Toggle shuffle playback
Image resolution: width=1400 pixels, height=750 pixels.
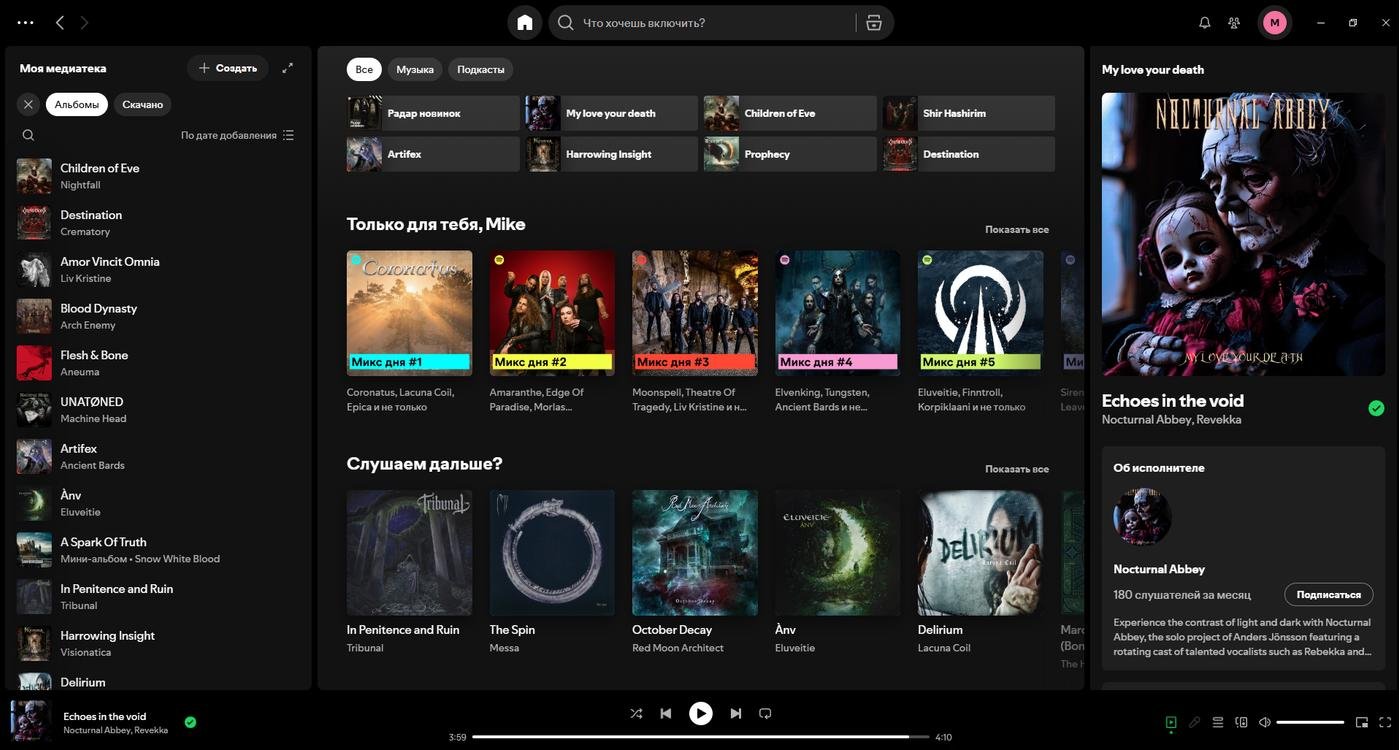(636, 713)
